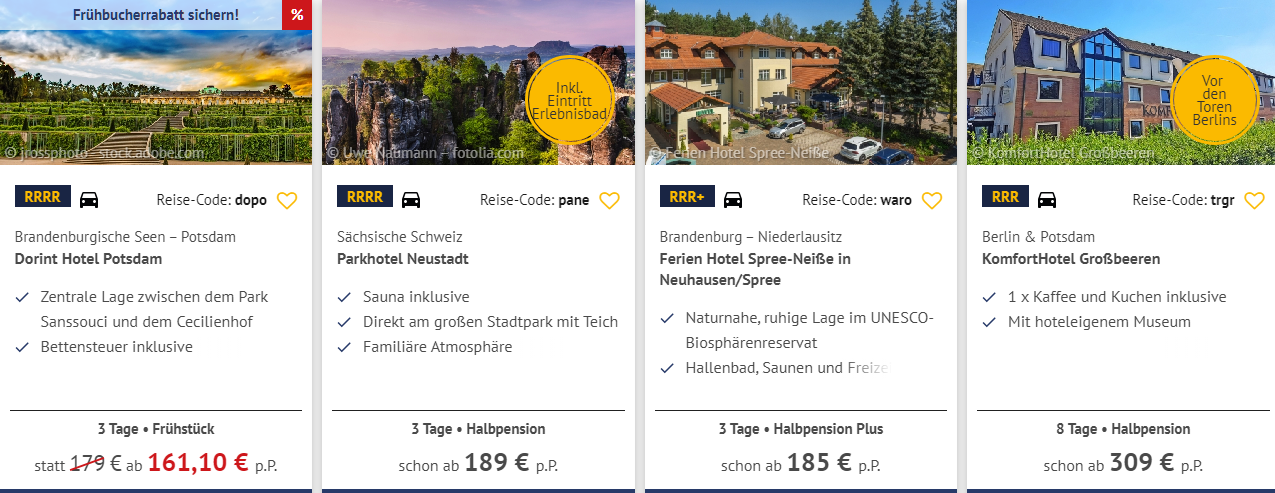1275x493 pixels.
Task: Click car icon on Ferien Hotel Spree-Neiße card
Action: tap(733, 199)
